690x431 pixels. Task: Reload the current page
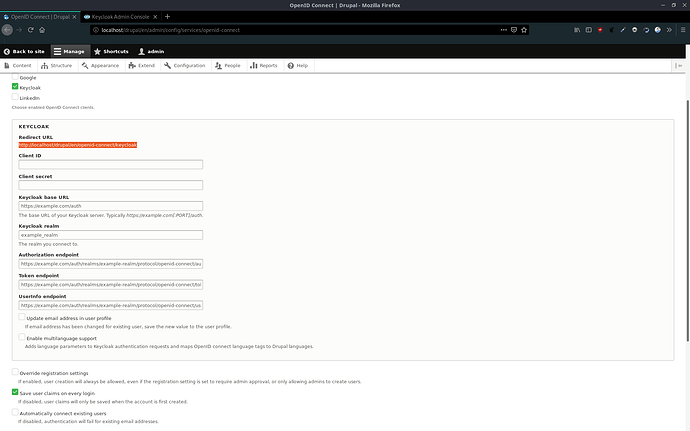coord(30,30)
